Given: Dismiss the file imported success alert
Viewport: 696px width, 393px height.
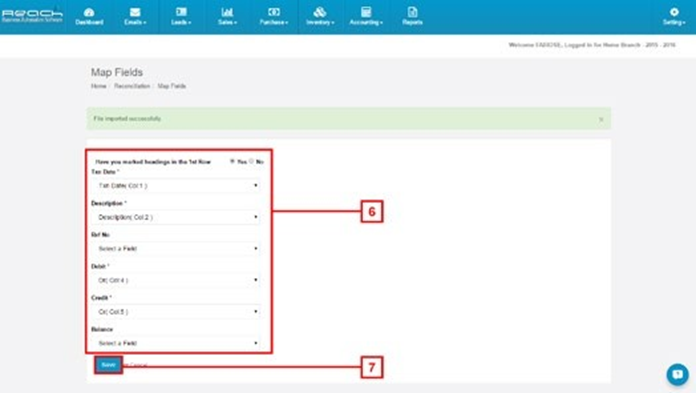Looking at the screenshot, I should [601, 119].
